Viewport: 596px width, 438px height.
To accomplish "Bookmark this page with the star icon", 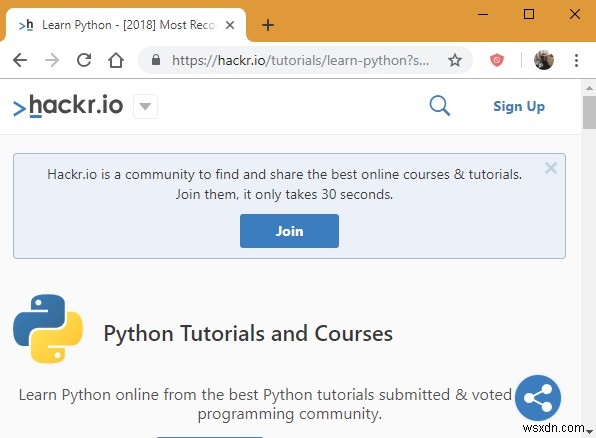I will [455, 60].
